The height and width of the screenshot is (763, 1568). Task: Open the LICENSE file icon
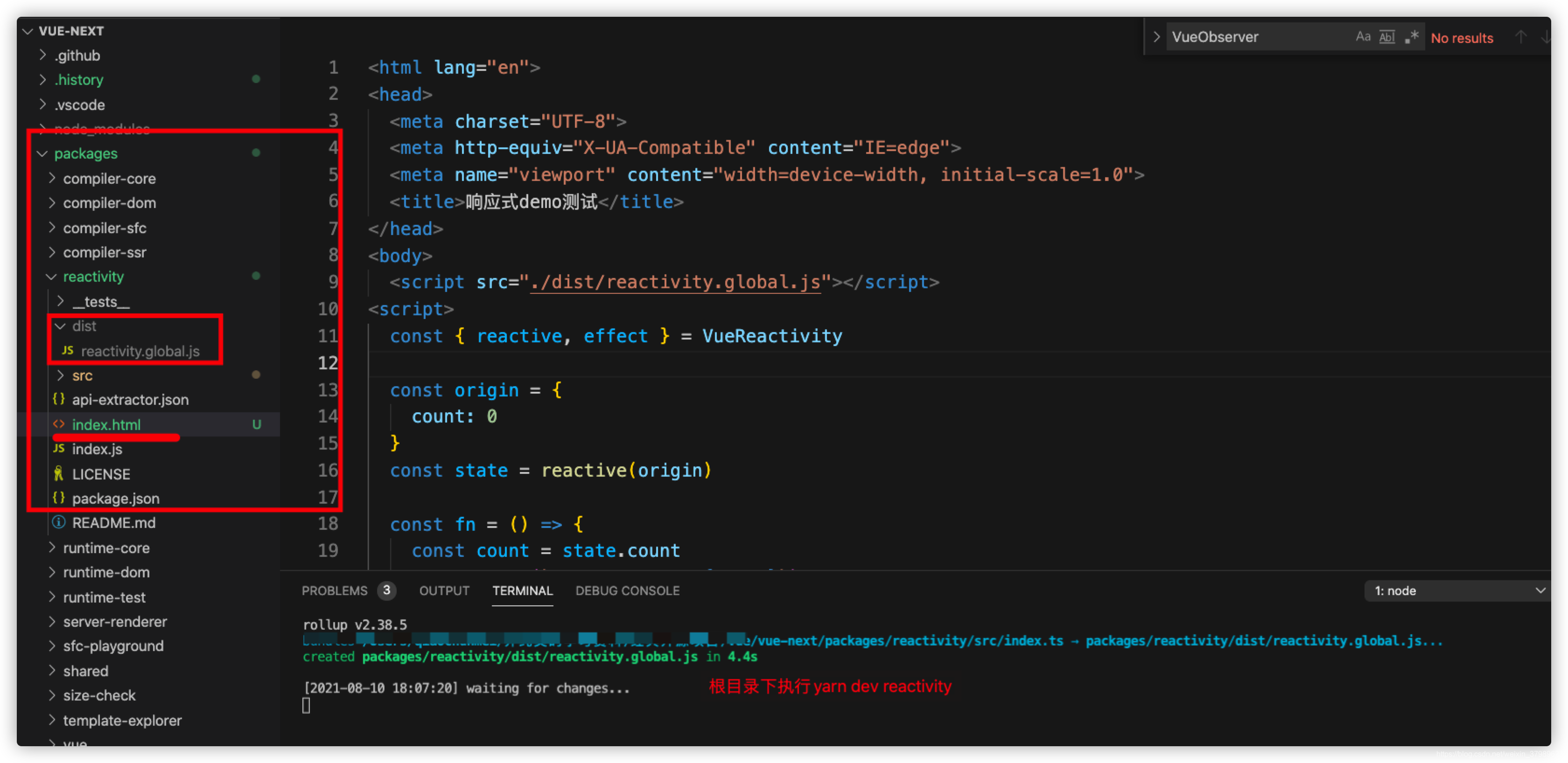58,473
